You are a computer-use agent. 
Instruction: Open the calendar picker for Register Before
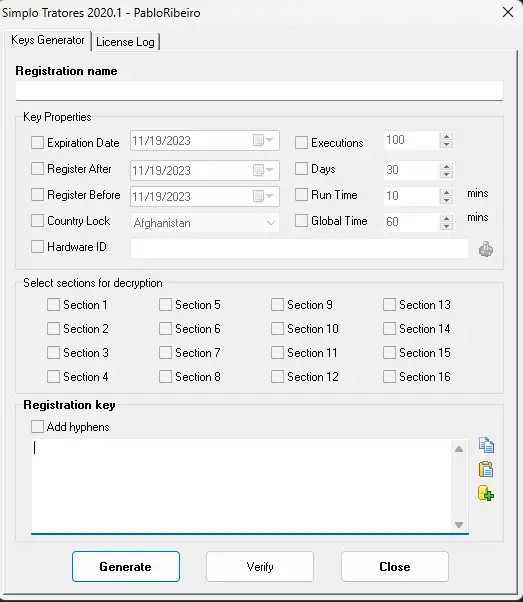pos(263,196)
